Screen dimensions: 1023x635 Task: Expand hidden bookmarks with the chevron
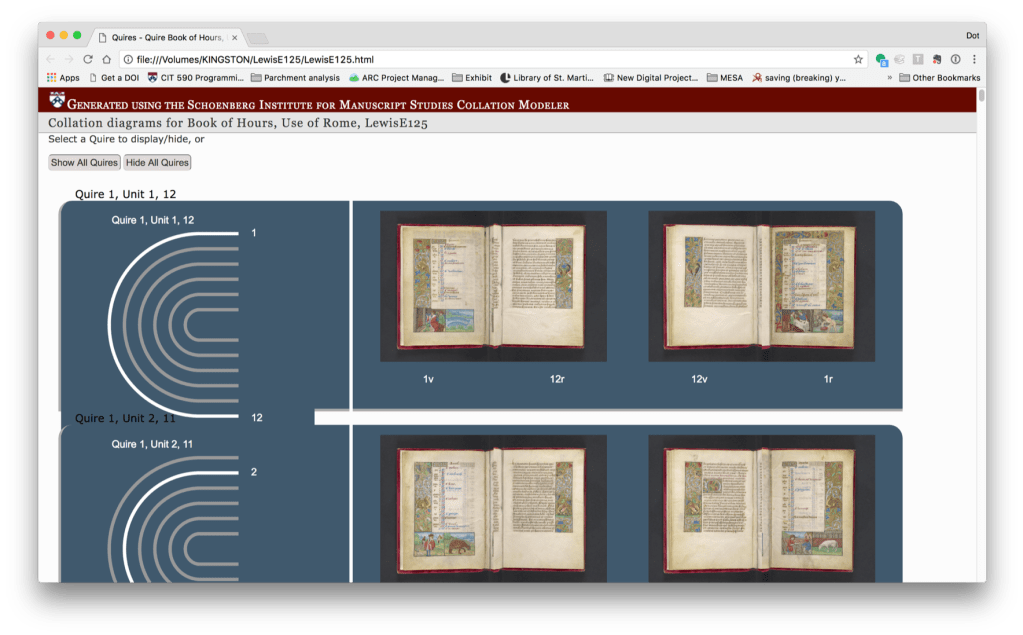point(889,77)
